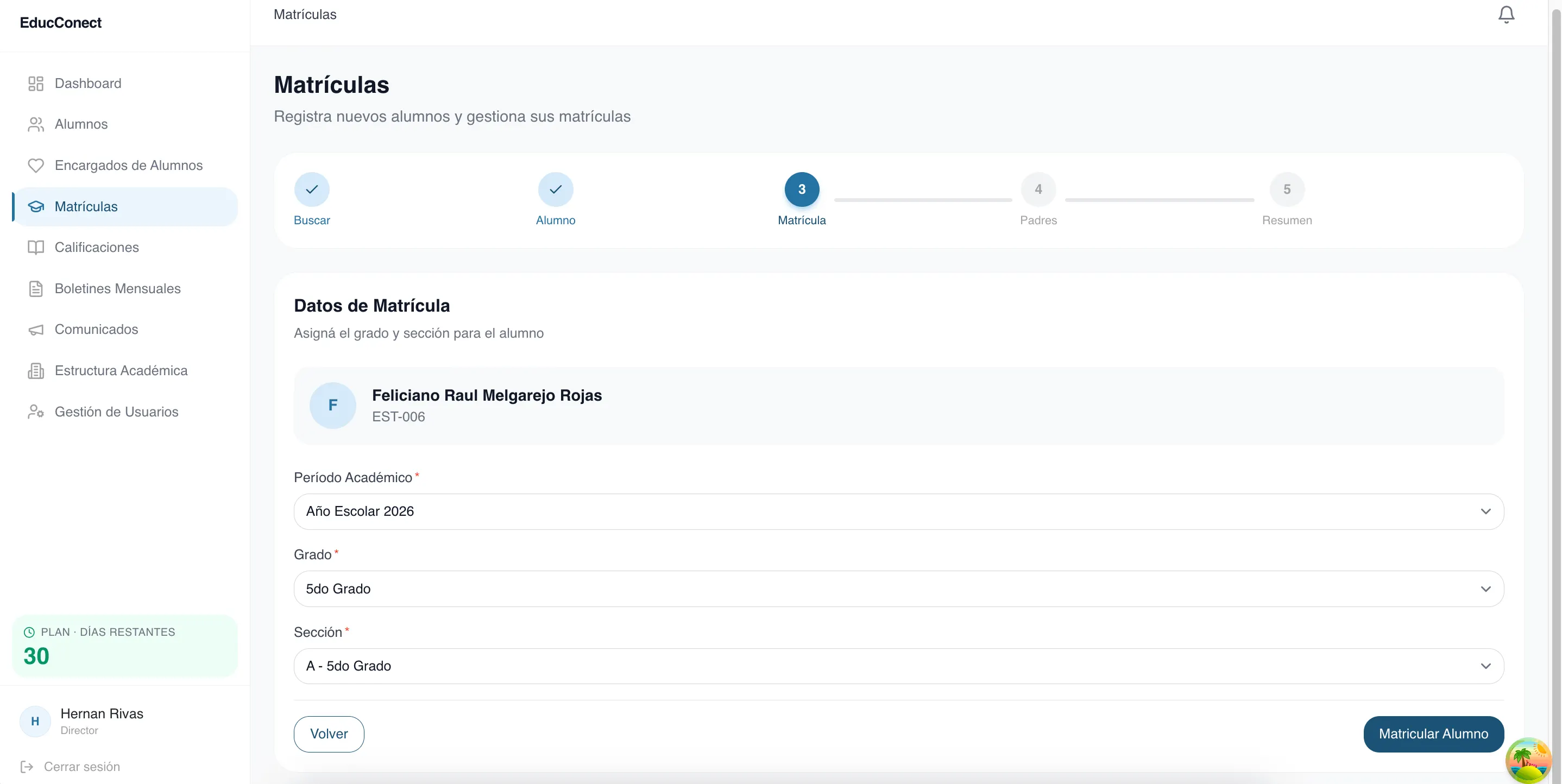Click the Encargados de Alumnos heart icon
This screenshot has width=1562, height=784.
point(36,166)
